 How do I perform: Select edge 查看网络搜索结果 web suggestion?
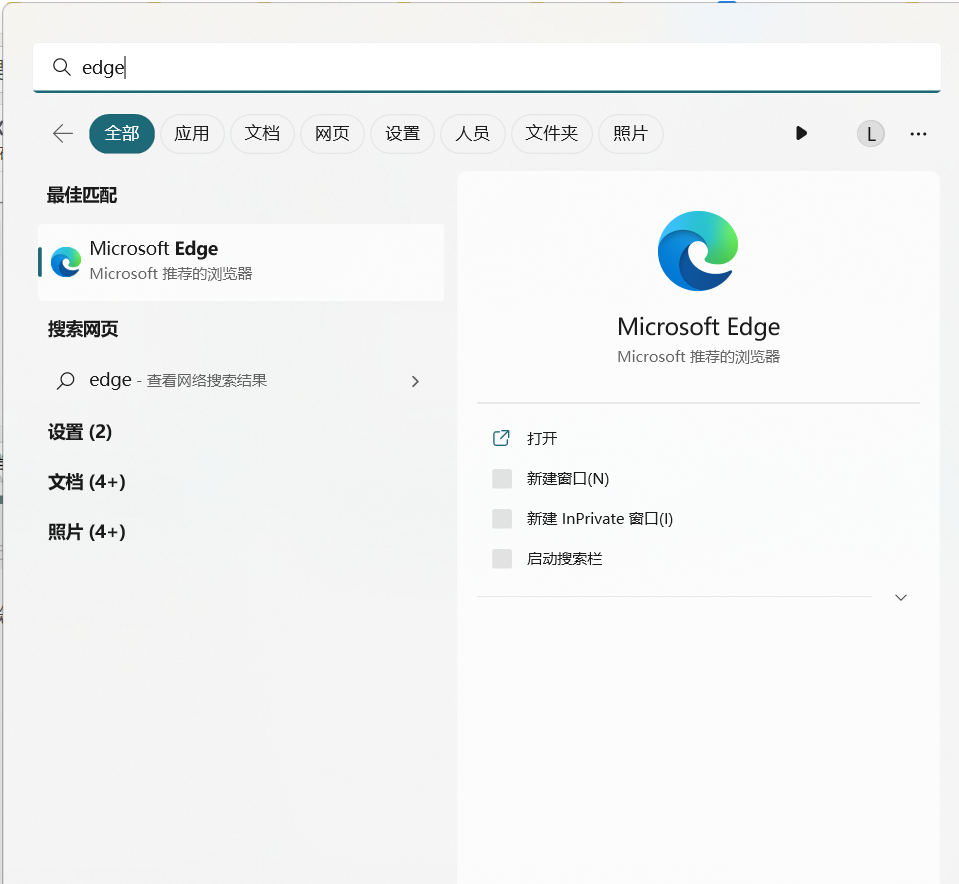click(241, 381)
